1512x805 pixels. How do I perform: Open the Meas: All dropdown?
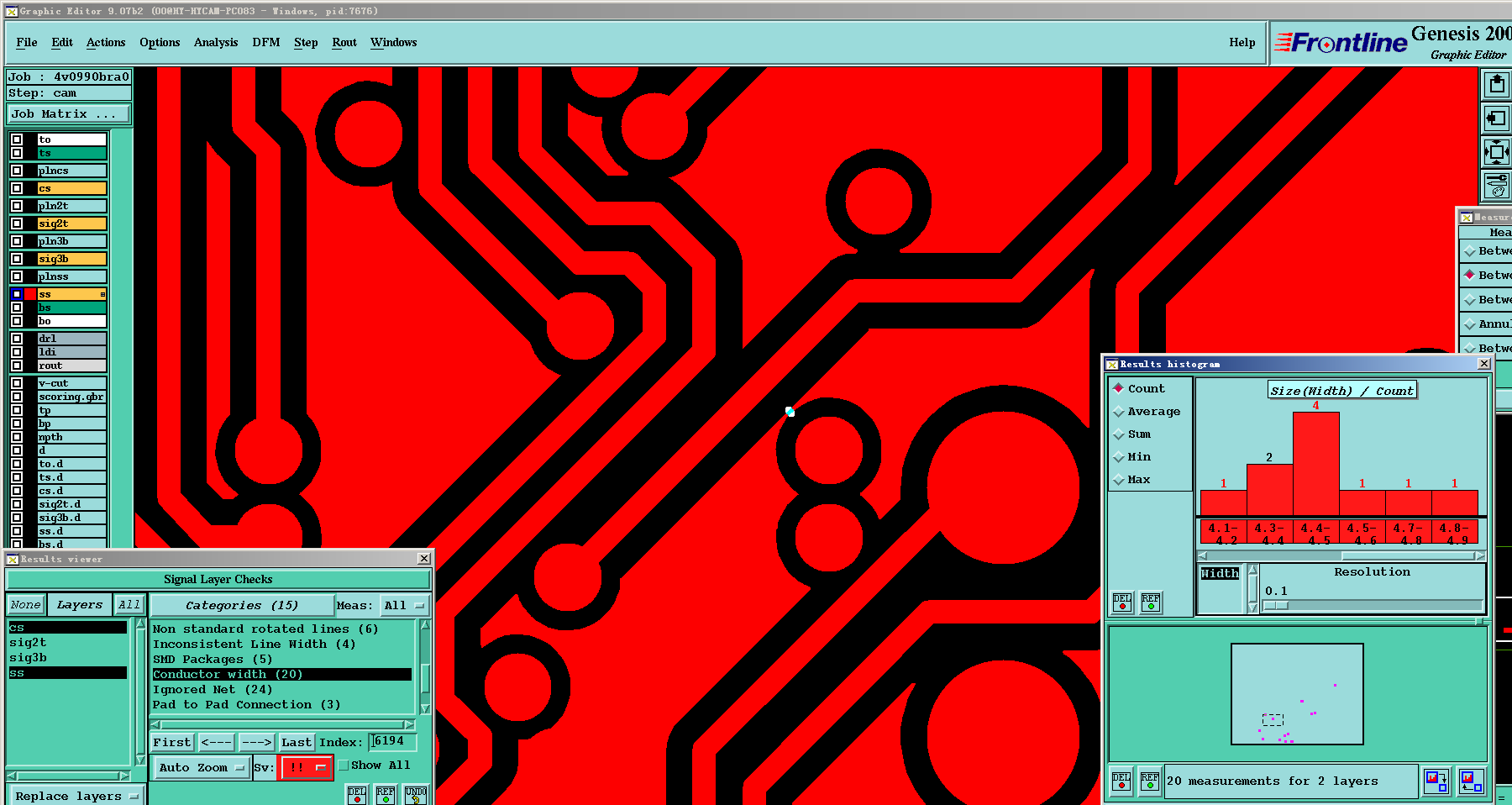(404, 605)
